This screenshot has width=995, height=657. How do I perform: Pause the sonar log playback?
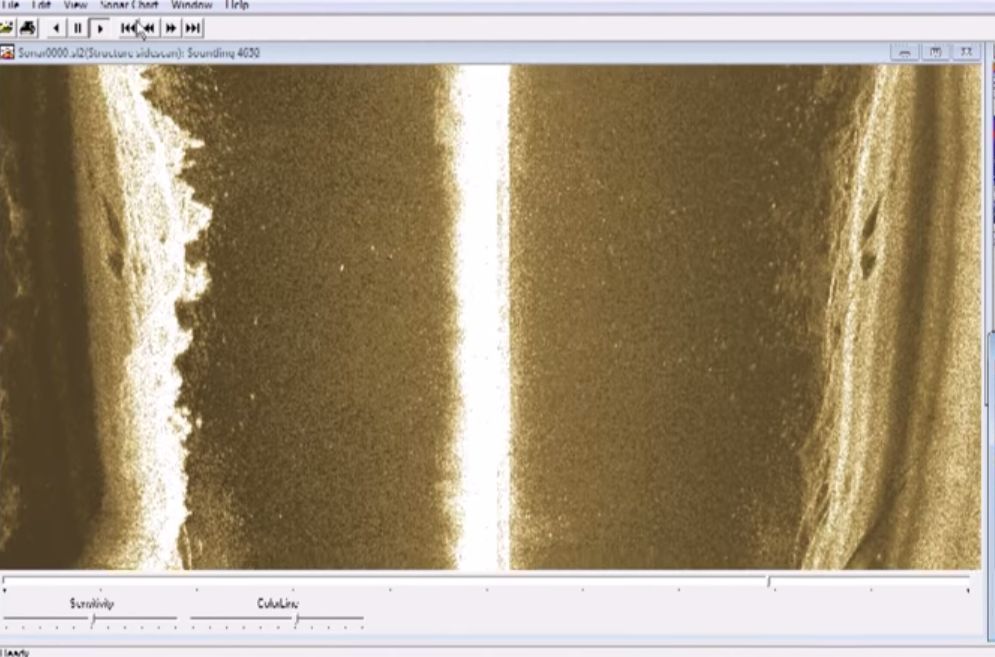click(78, 28)
